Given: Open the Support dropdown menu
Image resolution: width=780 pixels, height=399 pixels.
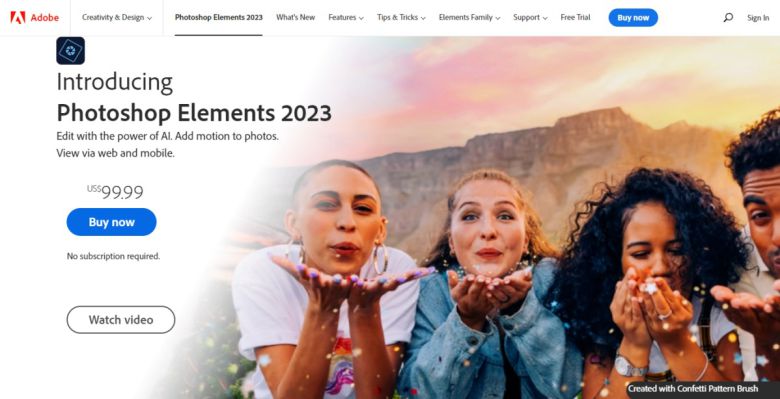Looking at the screenshot, I should pyautogui.click(x=530, y=17).
